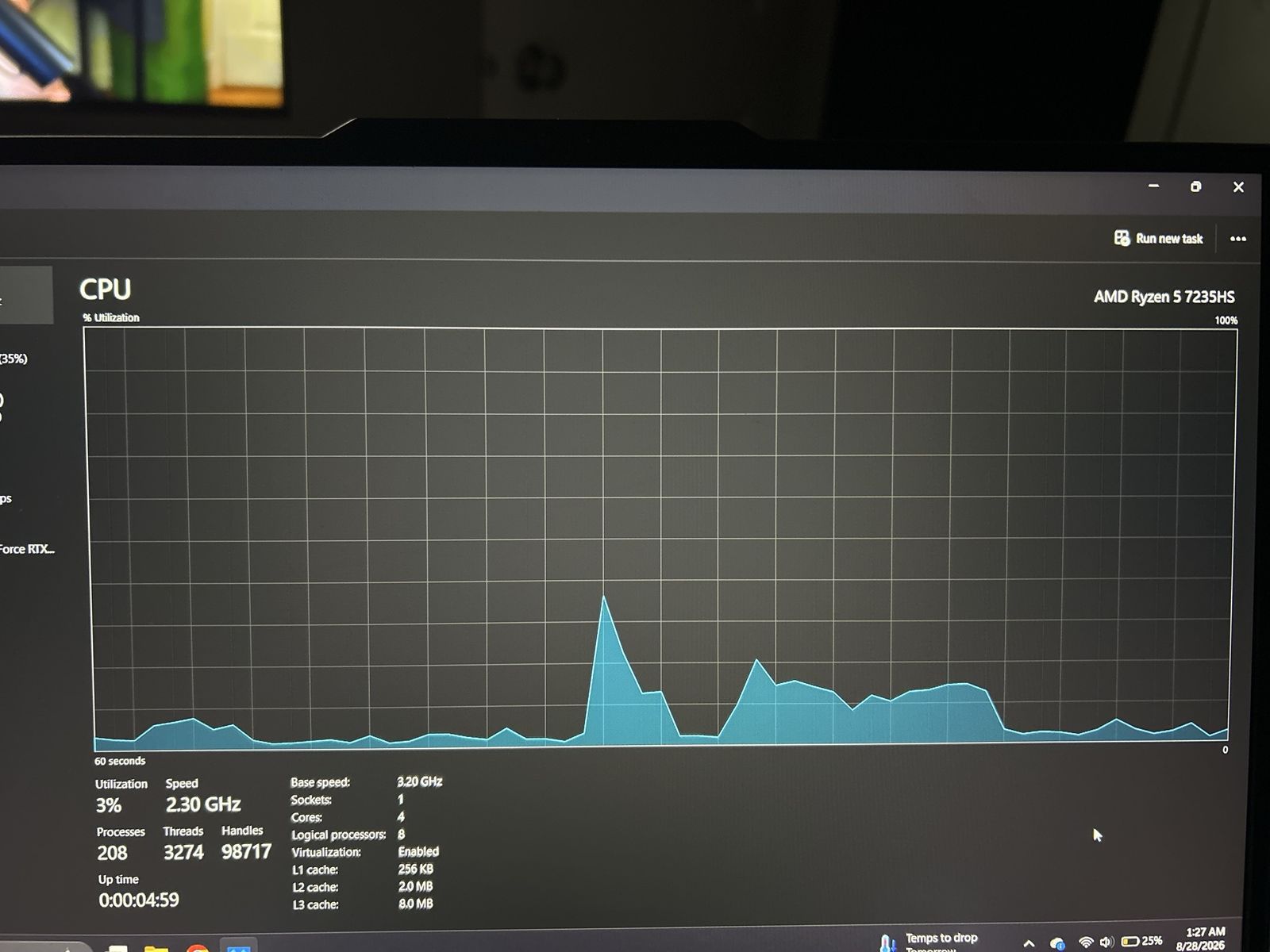This screenshot has width=1270, height=952.
Task: Click the Run new task button
Action: [x=1159, y=238]
